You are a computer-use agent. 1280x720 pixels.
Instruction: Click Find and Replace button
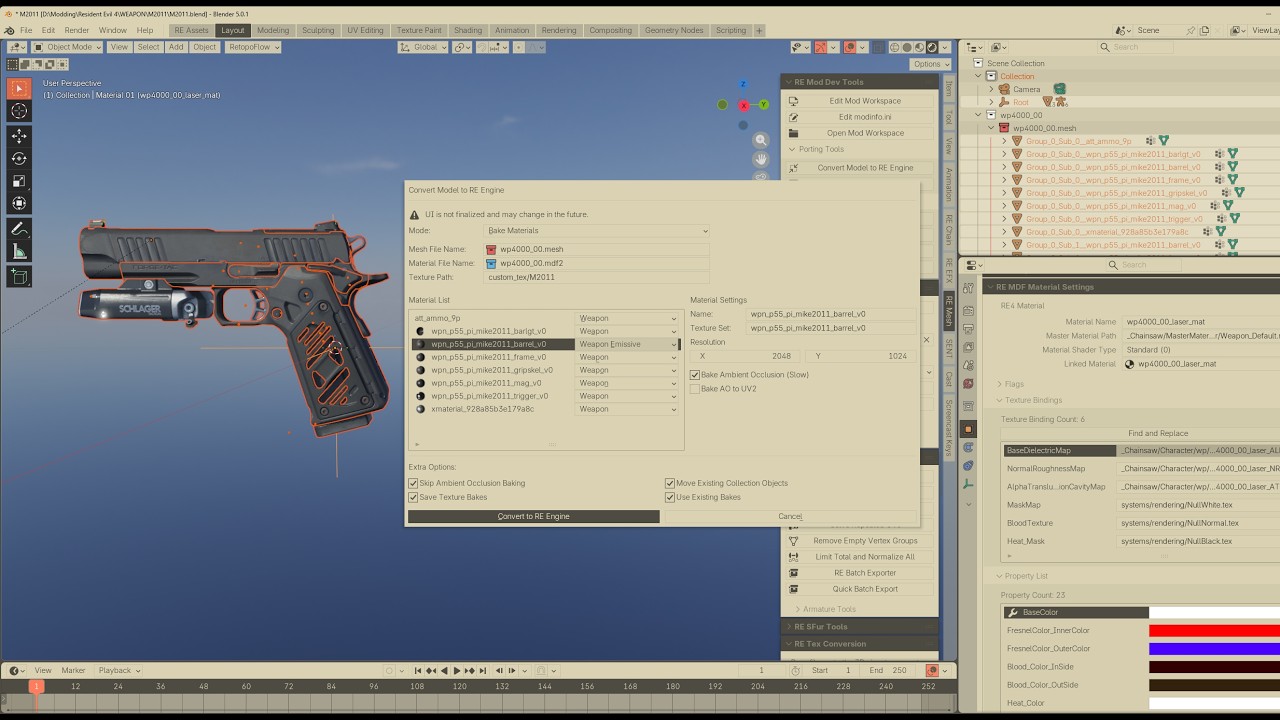point(1158,433)
